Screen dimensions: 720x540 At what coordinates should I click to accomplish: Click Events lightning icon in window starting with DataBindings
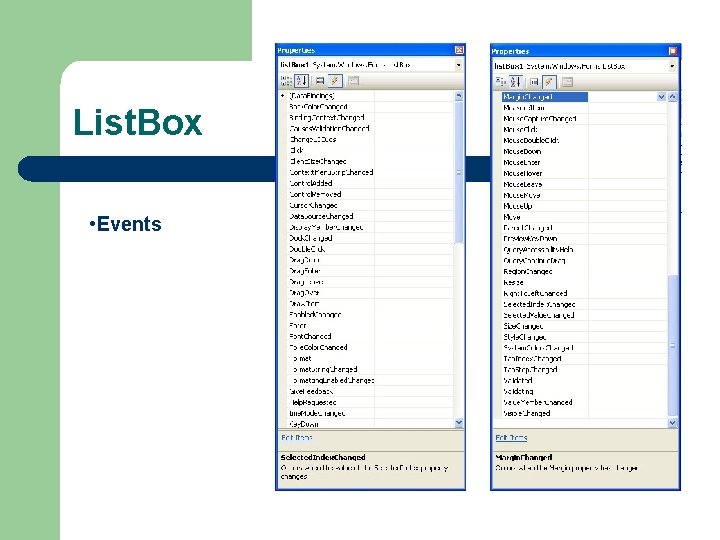[335, 81]
